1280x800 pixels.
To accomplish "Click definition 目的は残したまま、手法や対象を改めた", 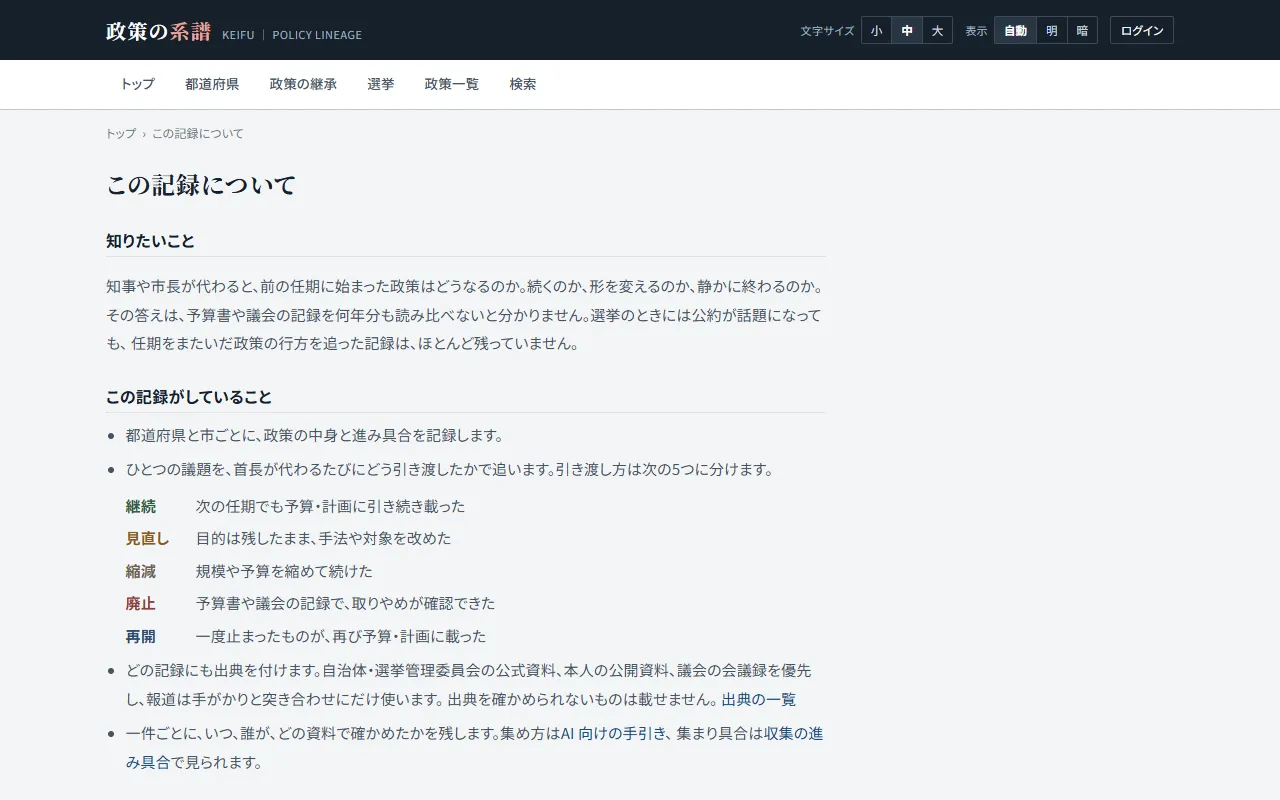I will click(323, 538).
